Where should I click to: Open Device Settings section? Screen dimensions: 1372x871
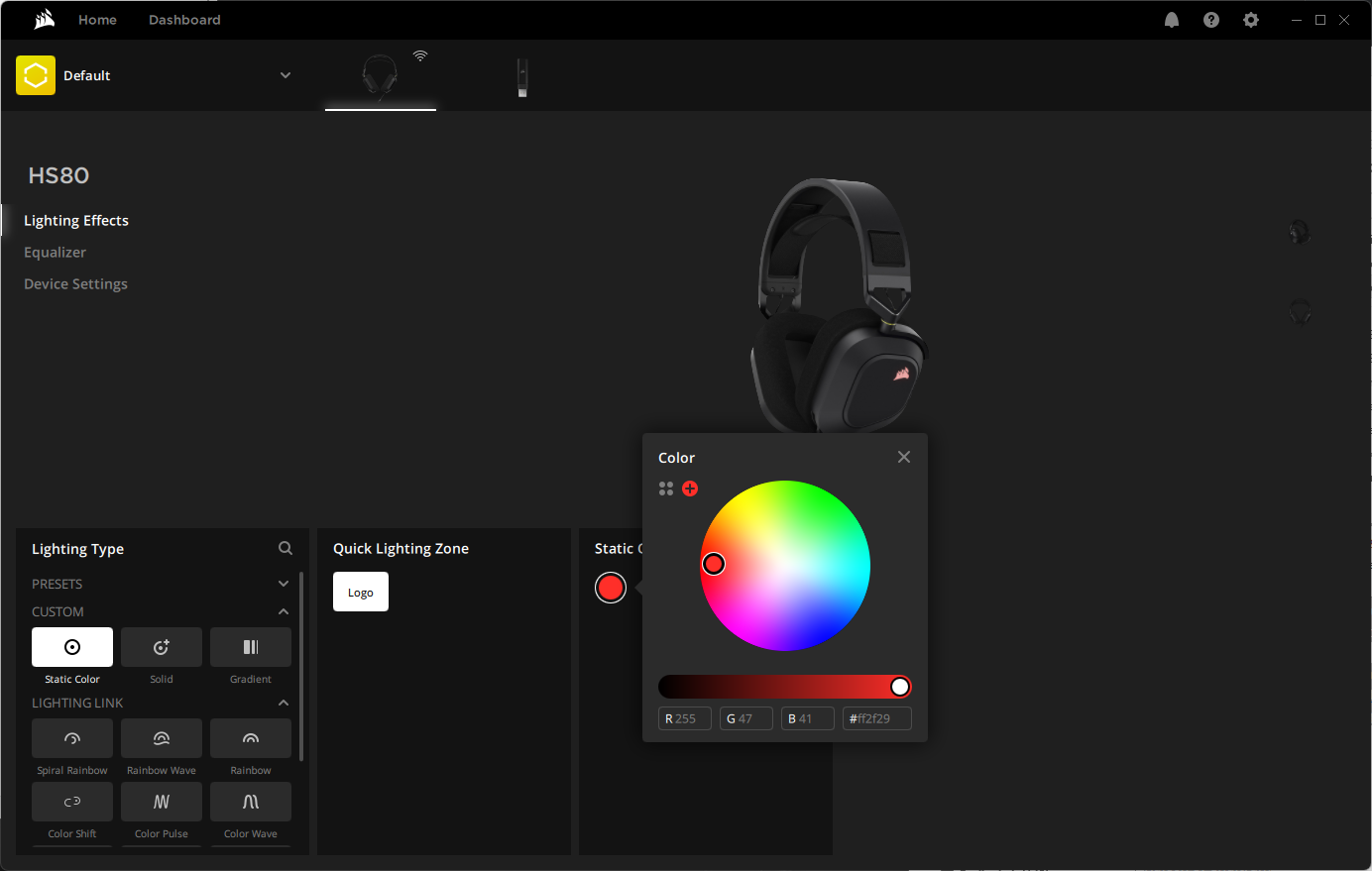75,283
